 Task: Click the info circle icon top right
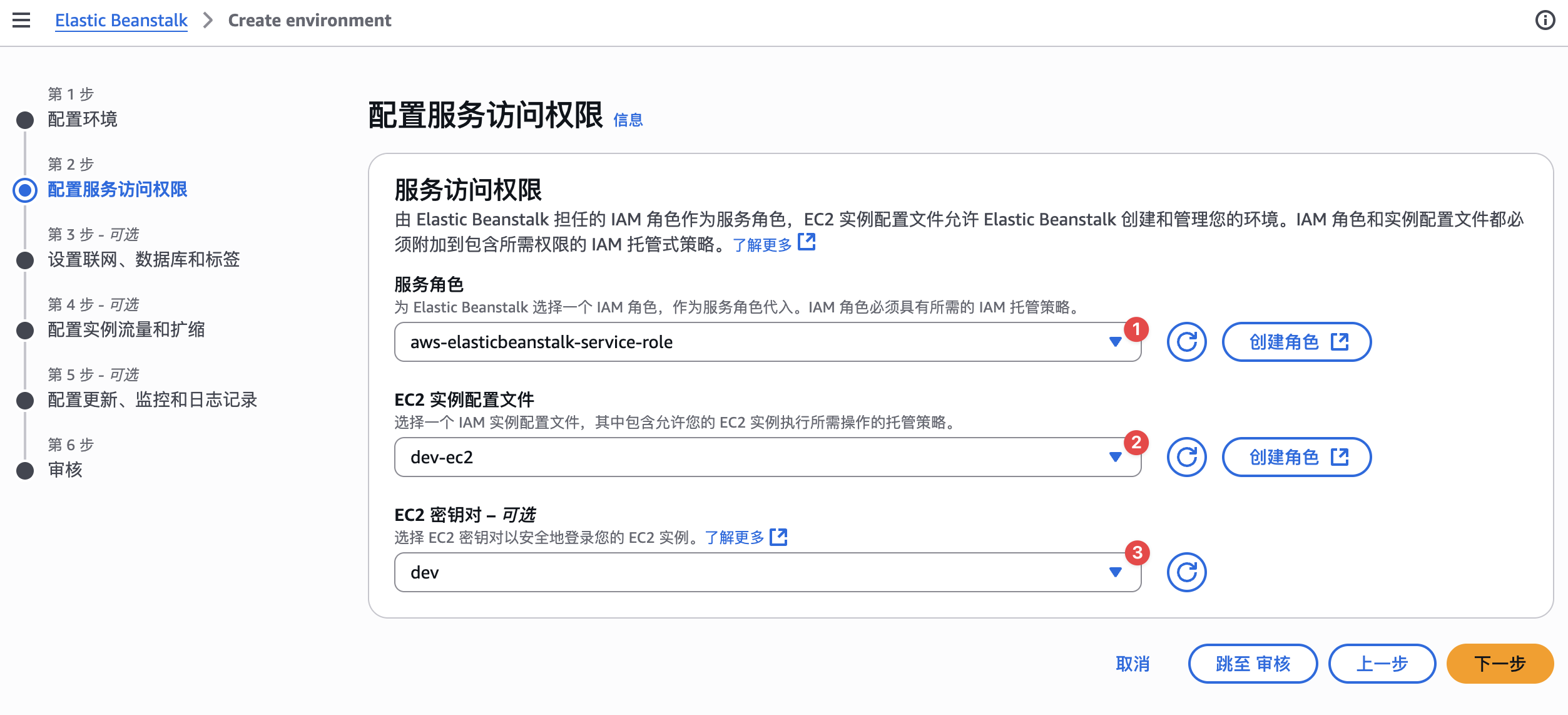tap(1545, 20)
